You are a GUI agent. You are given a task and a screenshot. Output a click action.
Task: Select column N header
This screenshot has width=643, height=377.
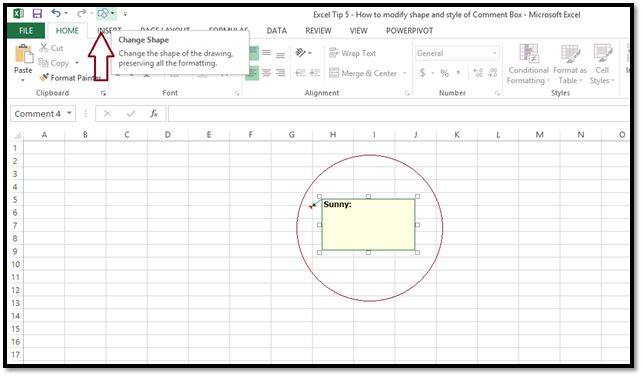581,135
